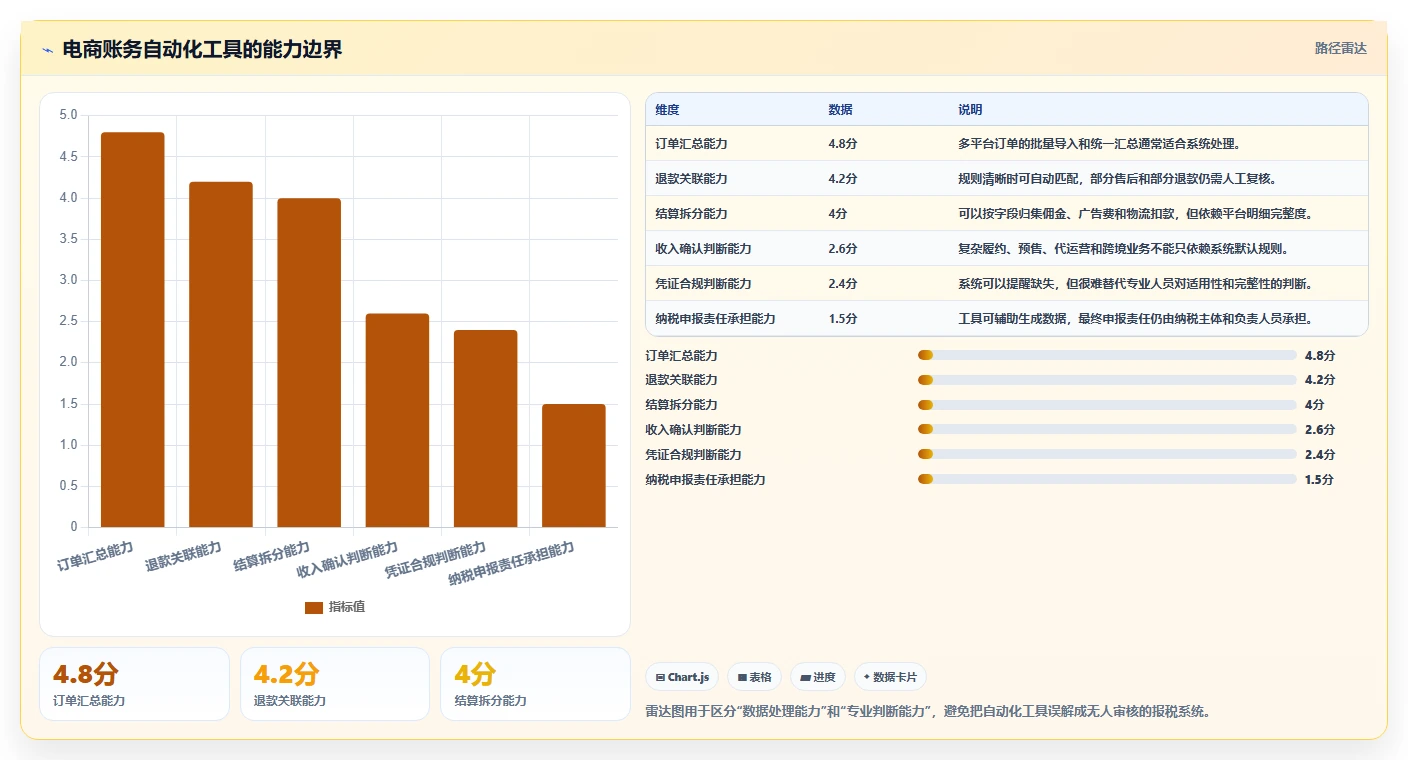Click the 收入确认判断能力 bar in chart
1408x760 pixels.
tap(397, 420)
